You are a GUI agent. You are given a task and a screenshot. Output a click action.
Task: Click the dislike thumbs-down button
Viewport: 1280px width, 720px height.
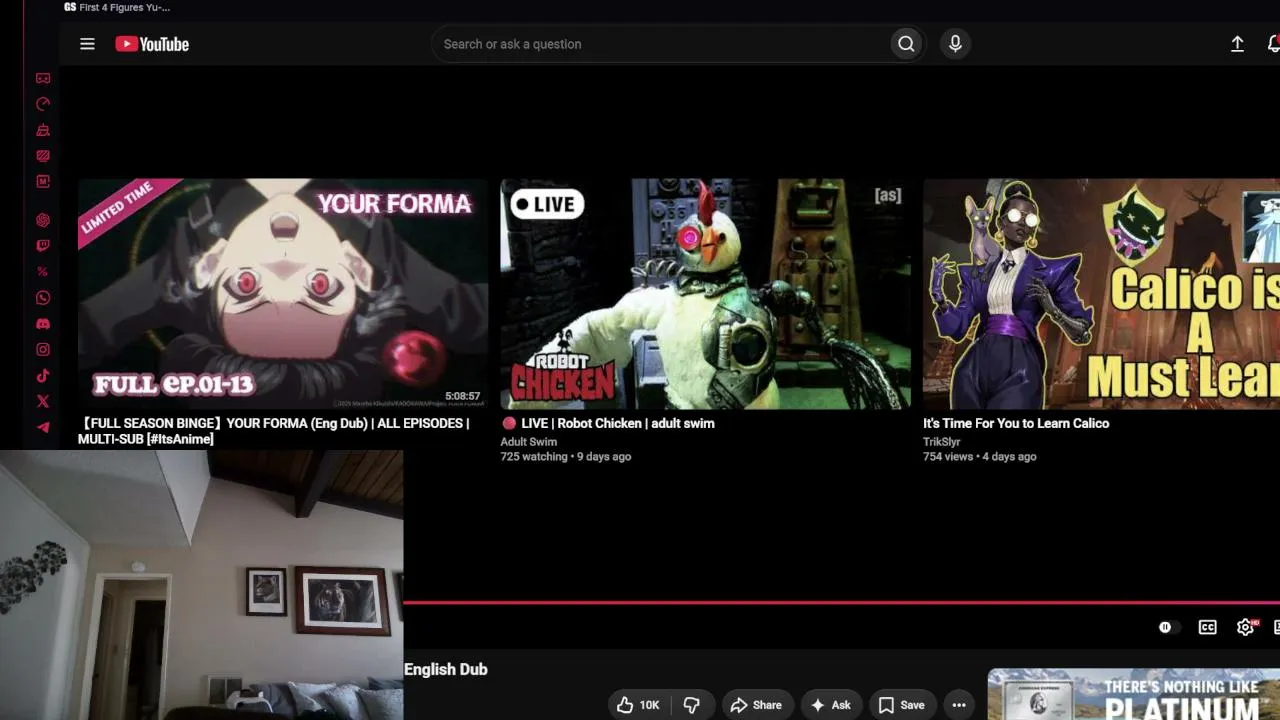(691, 705)
